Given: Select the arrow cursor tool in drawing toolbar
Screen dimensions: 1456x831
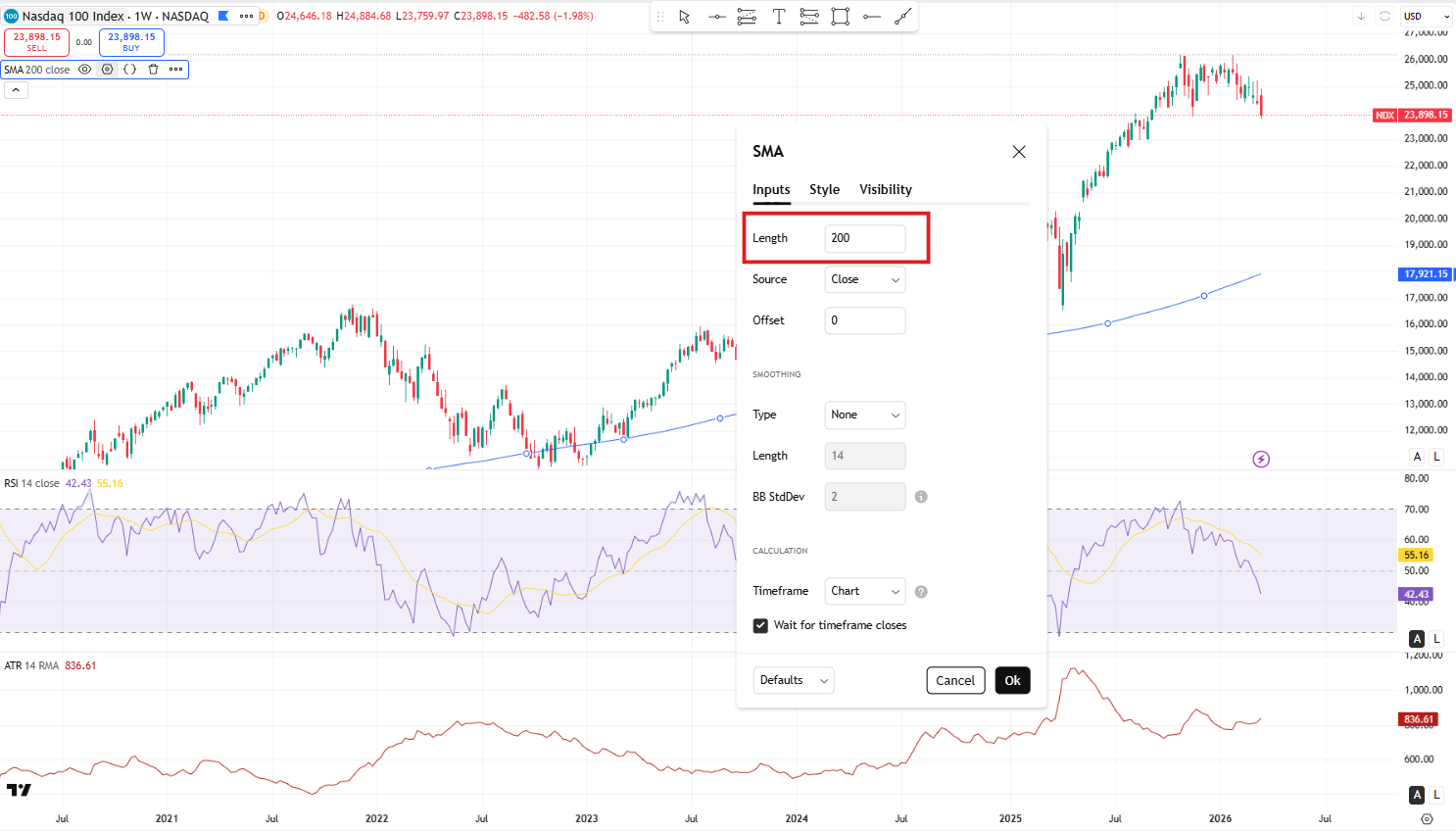Looking at the screenshot, I should pos(684,17).
